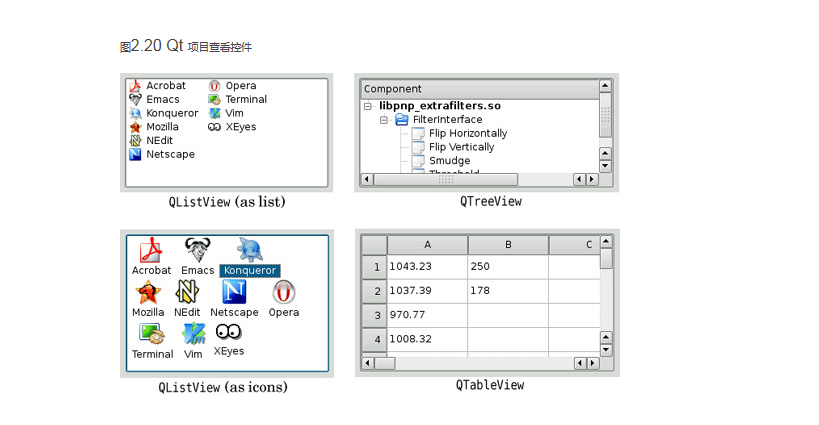The image size is (819, 425).
Task: Select the Smudge item in the tree
Action: point(449,160)
